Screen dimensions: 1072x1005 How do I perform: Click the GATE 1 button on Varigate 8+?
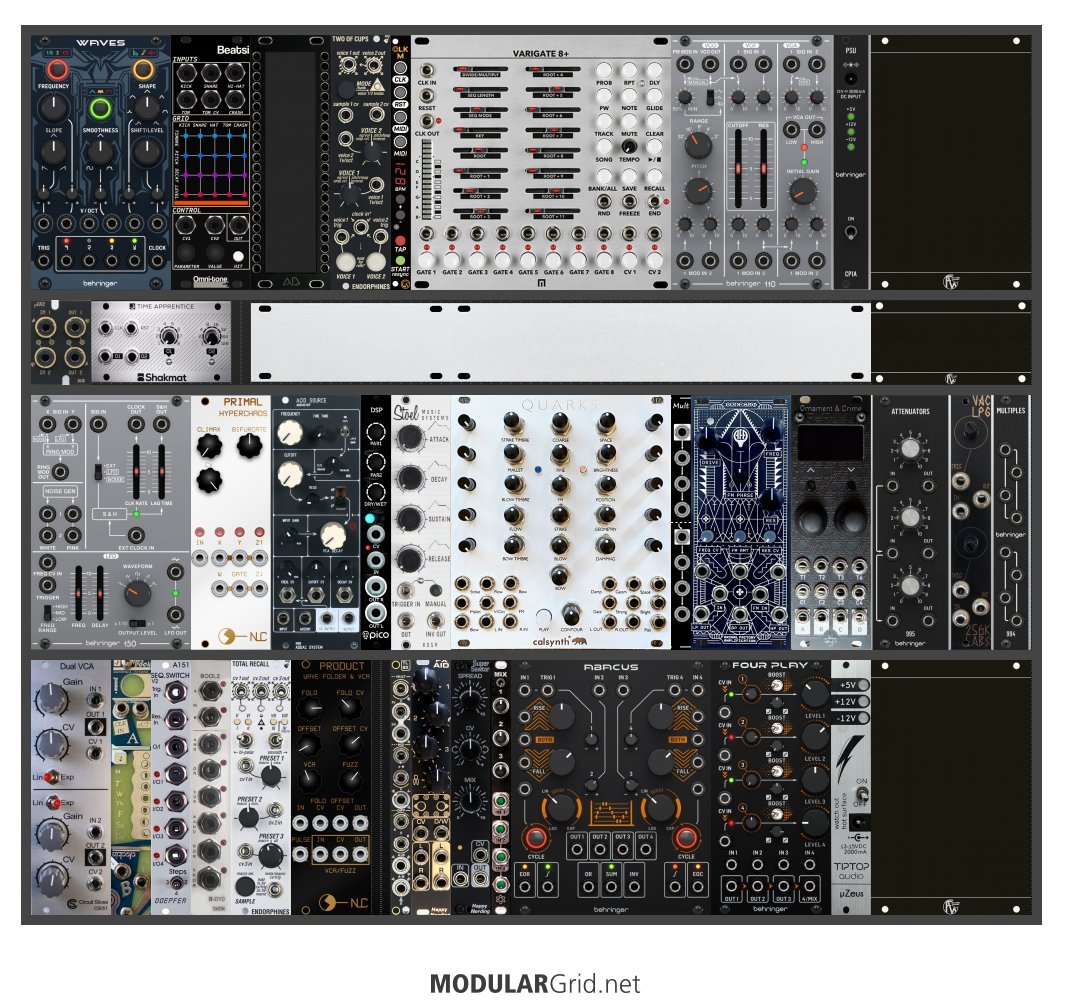[x=426, y=259]
